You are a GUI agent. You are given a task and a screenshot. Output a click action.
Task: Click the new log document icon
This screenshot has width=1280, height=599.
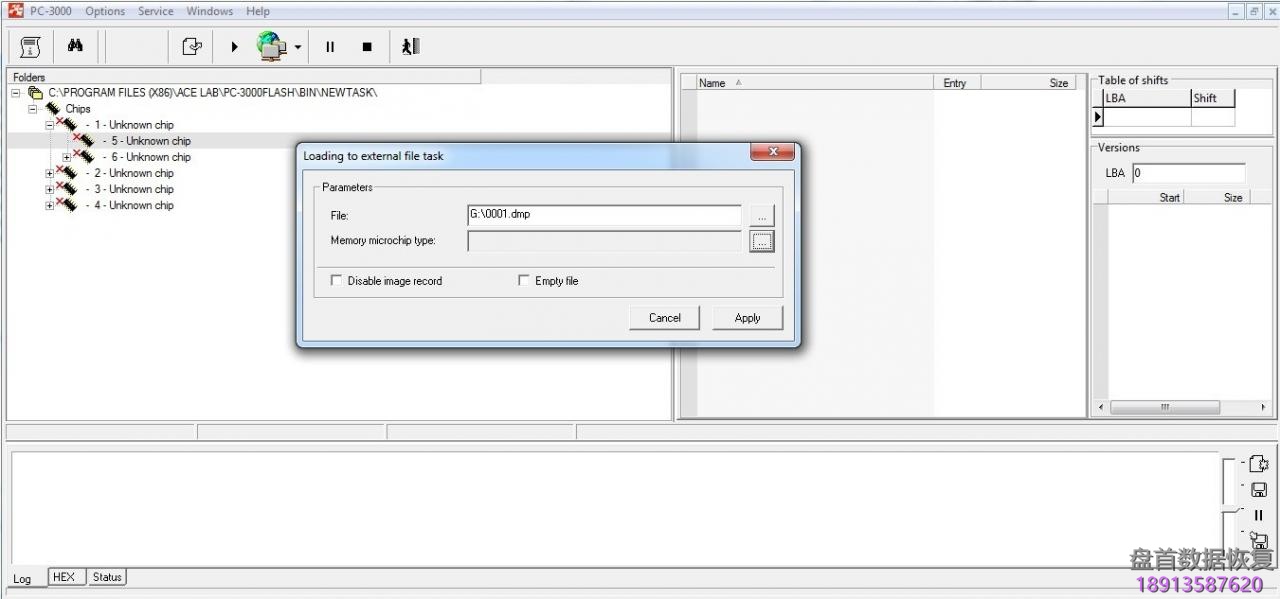coord(1259,464)
